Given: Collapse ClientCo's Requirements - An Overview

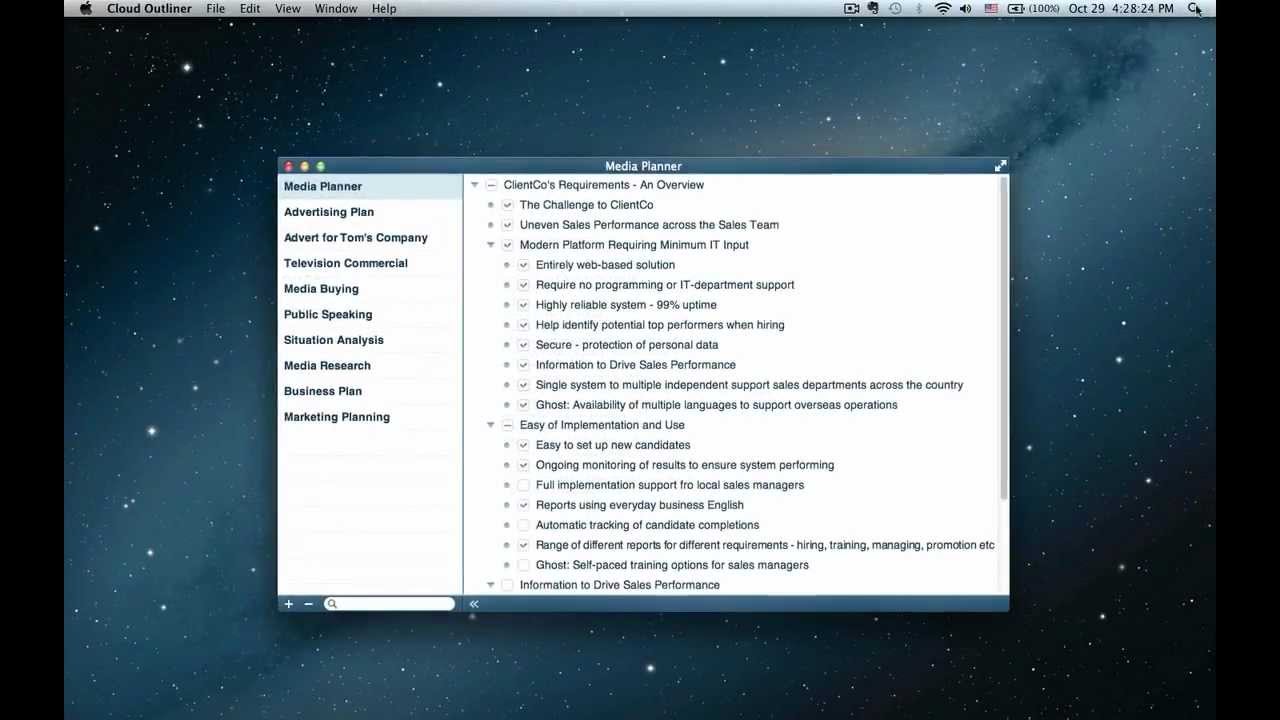Looking at the screenshot, I should 475,185.
